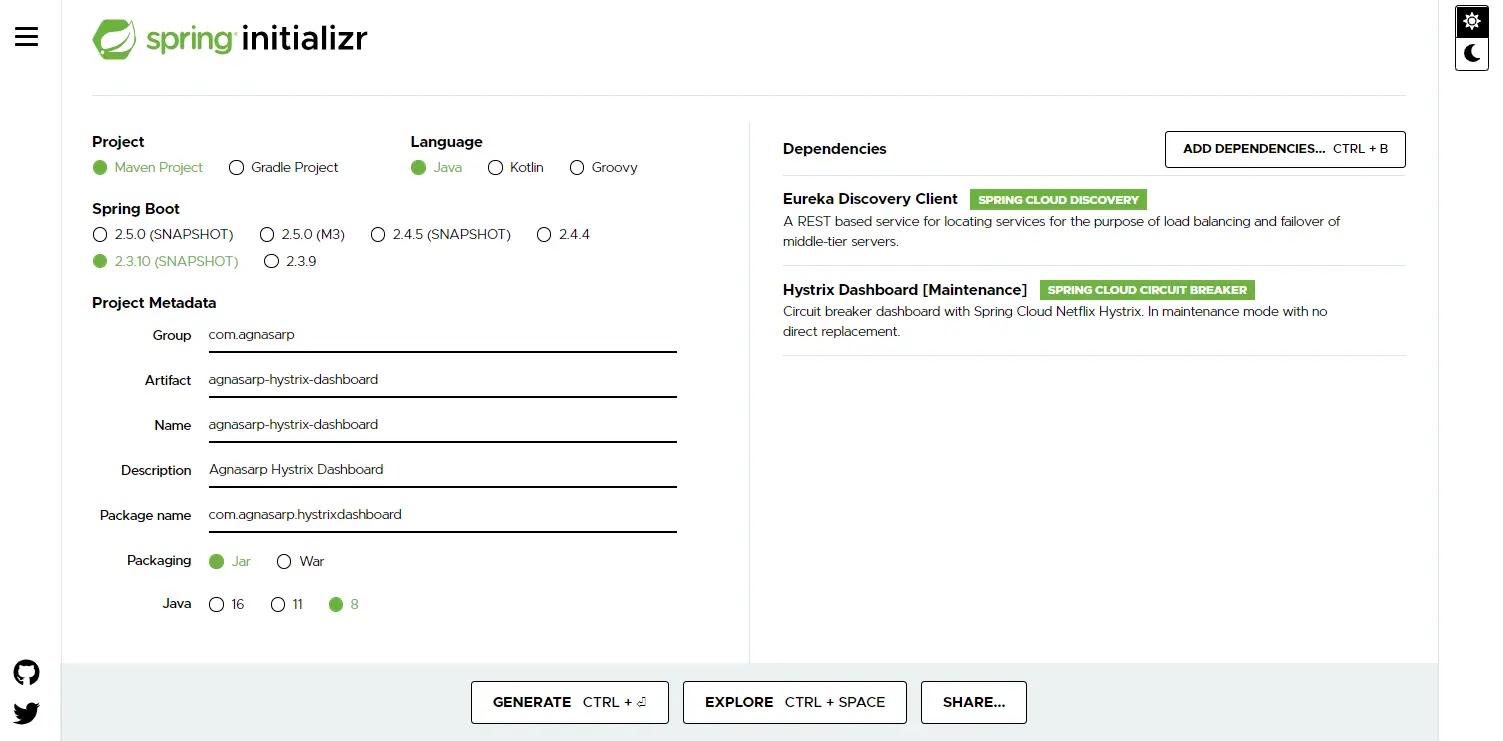The width and height of the screenshot is (1503, 741).
Task: Choose Spring Boot 2.5.0 (M3)
Action: 302,234
